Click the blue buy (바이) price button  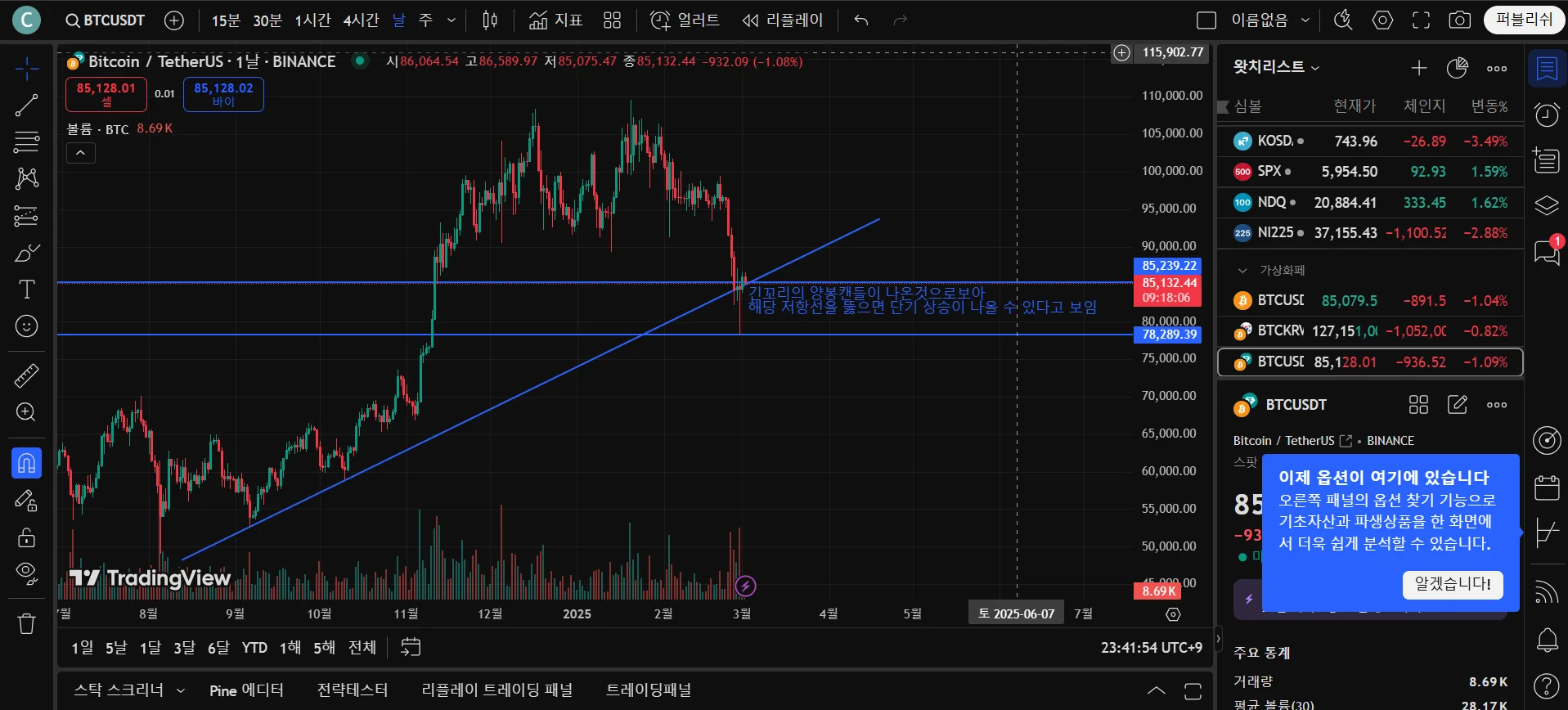[x=223, y=94]
